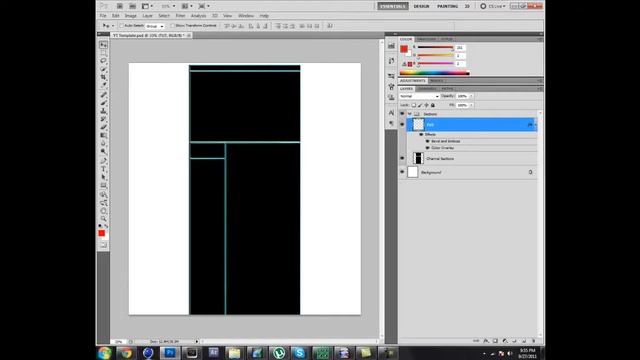Open the Filter menu

coord(180,16)
